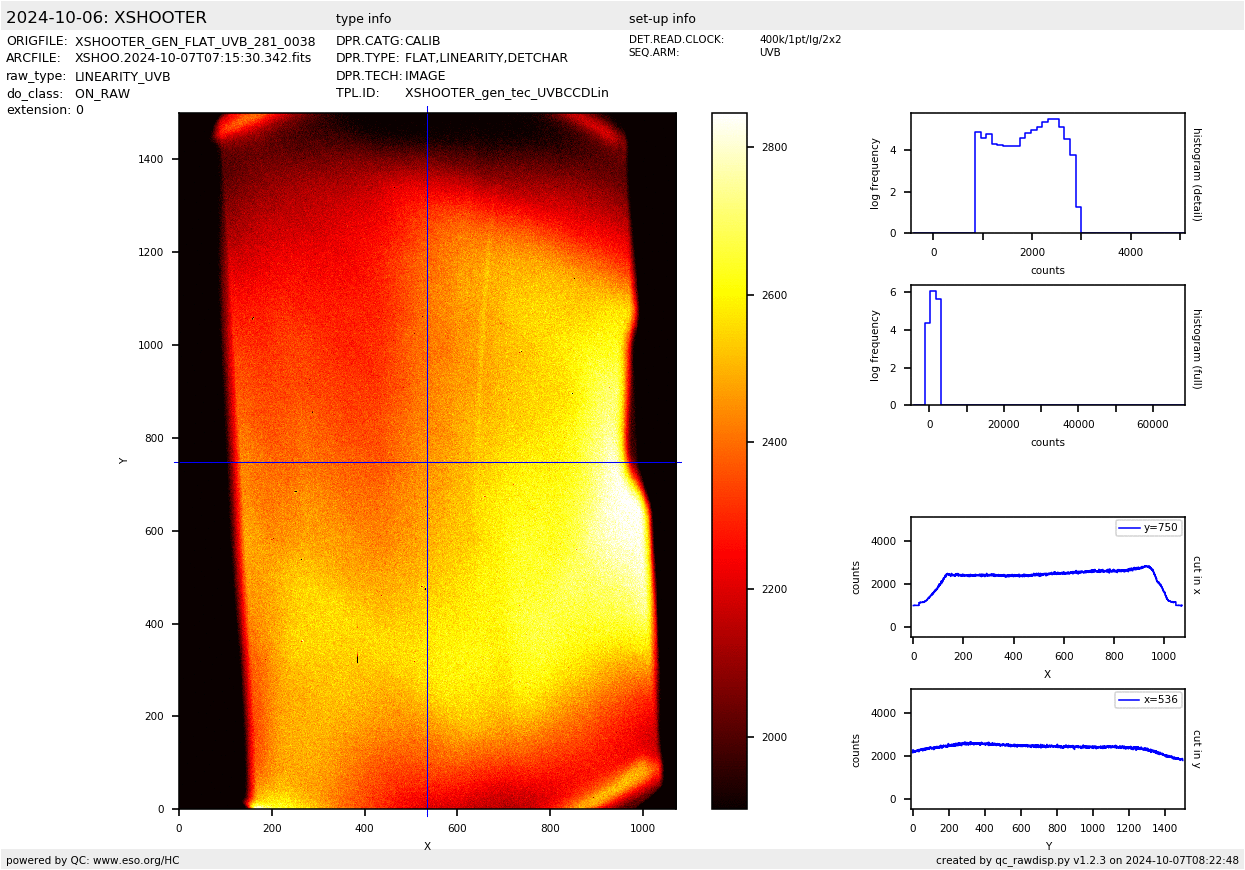The image size is (1245, 870).
Task: Click the ORIGFILE value XSHOOTER_GEN_FLAT_UVB_281_0038
Action: (x=195, y=41)
